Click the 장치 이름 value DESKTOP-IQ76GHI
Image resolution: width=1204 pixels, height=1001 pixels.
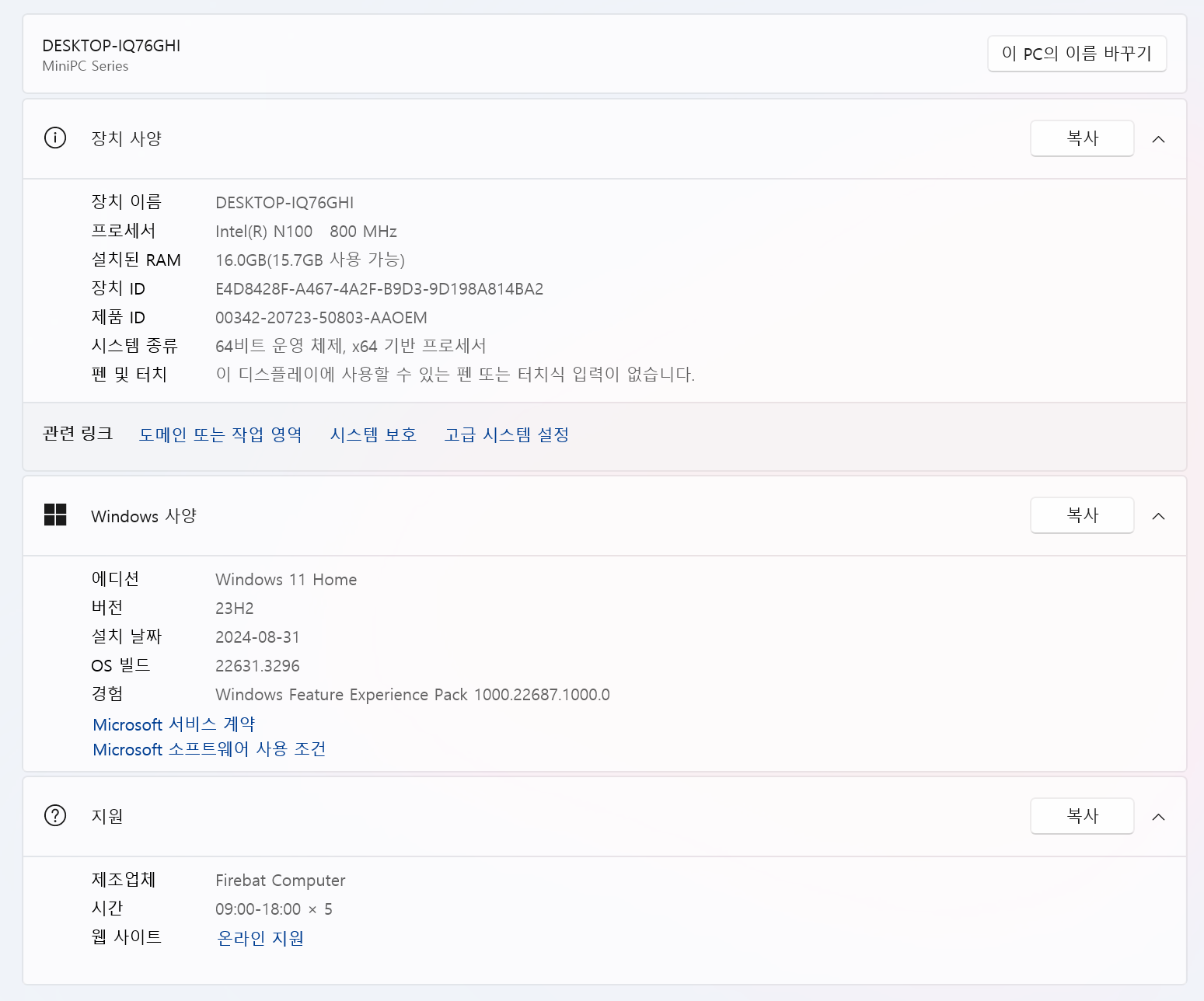284,203
